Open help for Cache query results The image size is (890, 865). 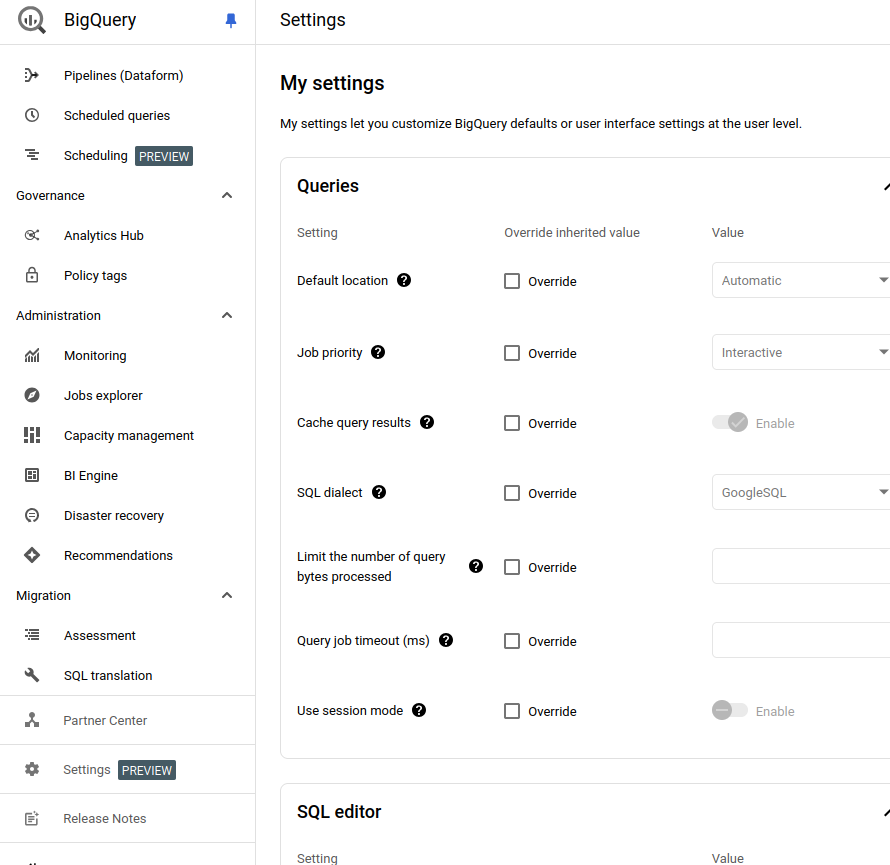coord(427,422)
